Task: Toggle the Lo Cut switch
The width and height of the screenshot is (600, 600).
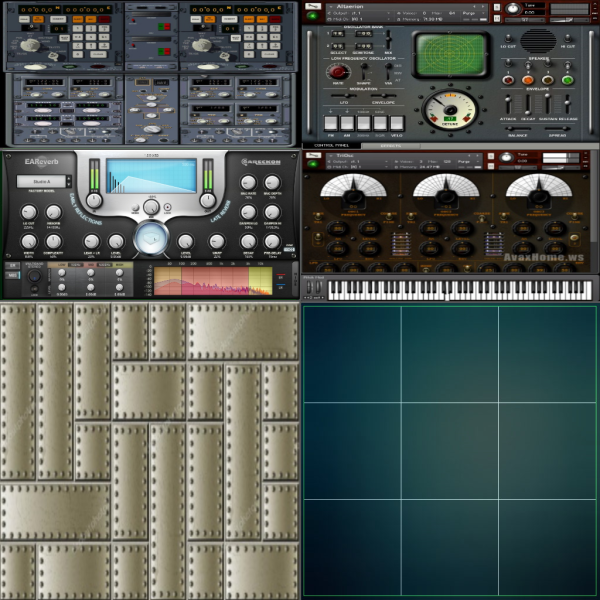Action: [509, 38]
